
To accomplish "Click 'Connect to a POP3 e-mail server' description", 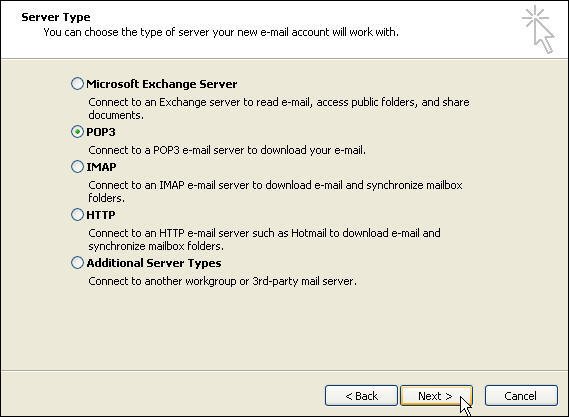I will pos(227,150).
